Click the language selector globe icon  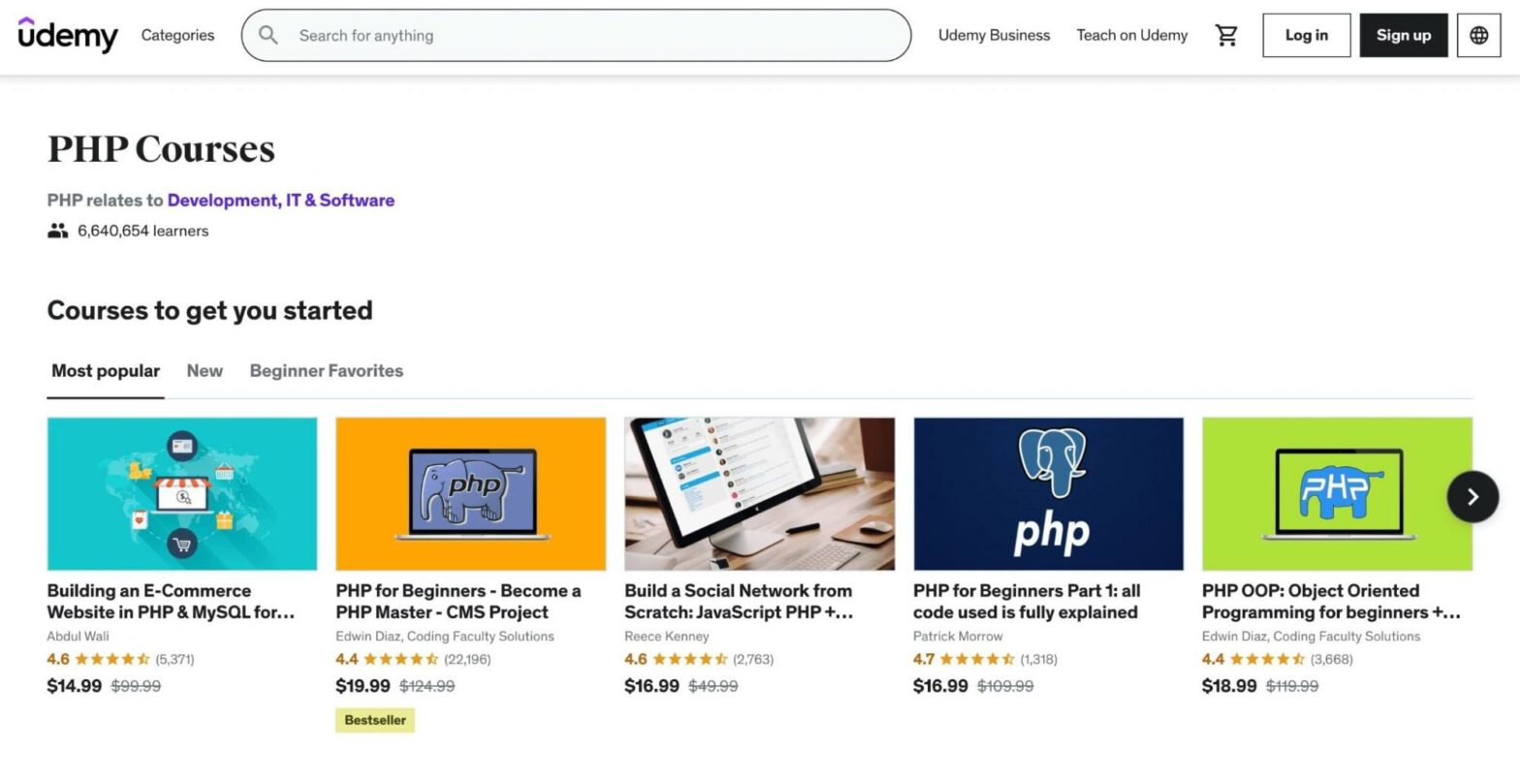coord(1477,35)
